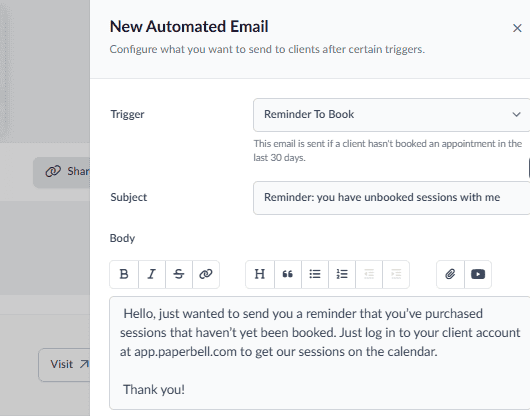The height and width of the screenshot is (416, 530).
Task: Decrease indent level in the editor toolbar
Action: coord(369,274)
